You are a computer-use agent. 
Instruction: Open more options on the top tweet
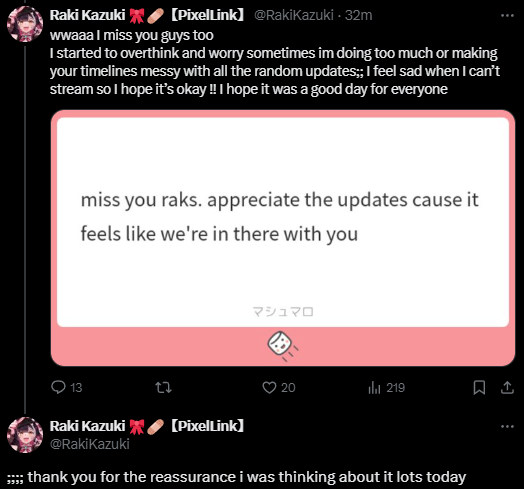tap(507, 15)
